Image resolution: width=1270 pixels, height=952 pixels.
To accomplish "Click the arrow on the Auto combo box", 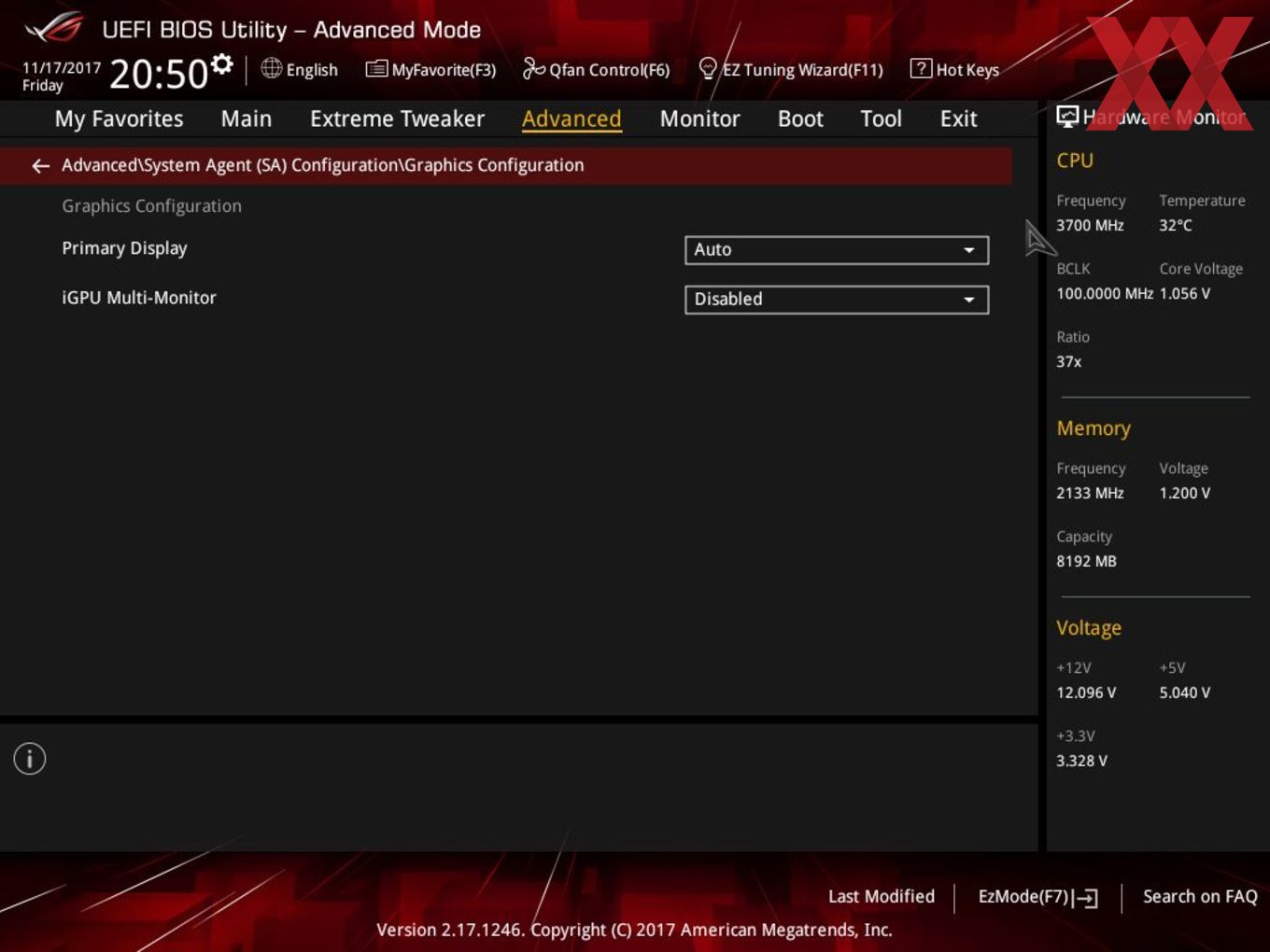I will pyautogui.click(x=969, y=250).
